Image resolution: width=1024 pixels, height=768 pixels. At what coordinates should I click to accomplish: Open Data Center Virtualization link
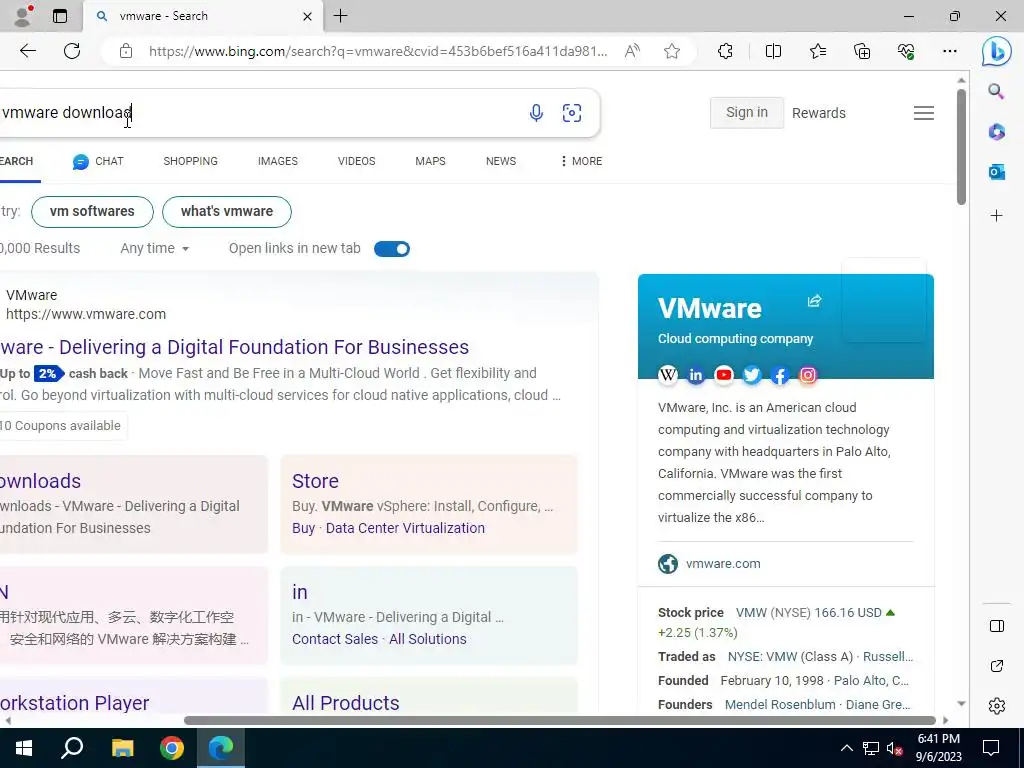click(x=405, y=528)
